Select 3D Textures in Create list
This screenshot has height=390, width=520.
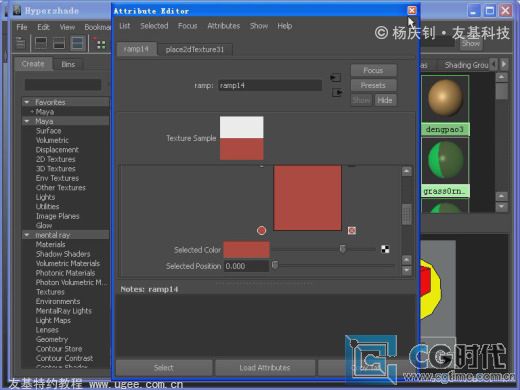click(56, 169)
